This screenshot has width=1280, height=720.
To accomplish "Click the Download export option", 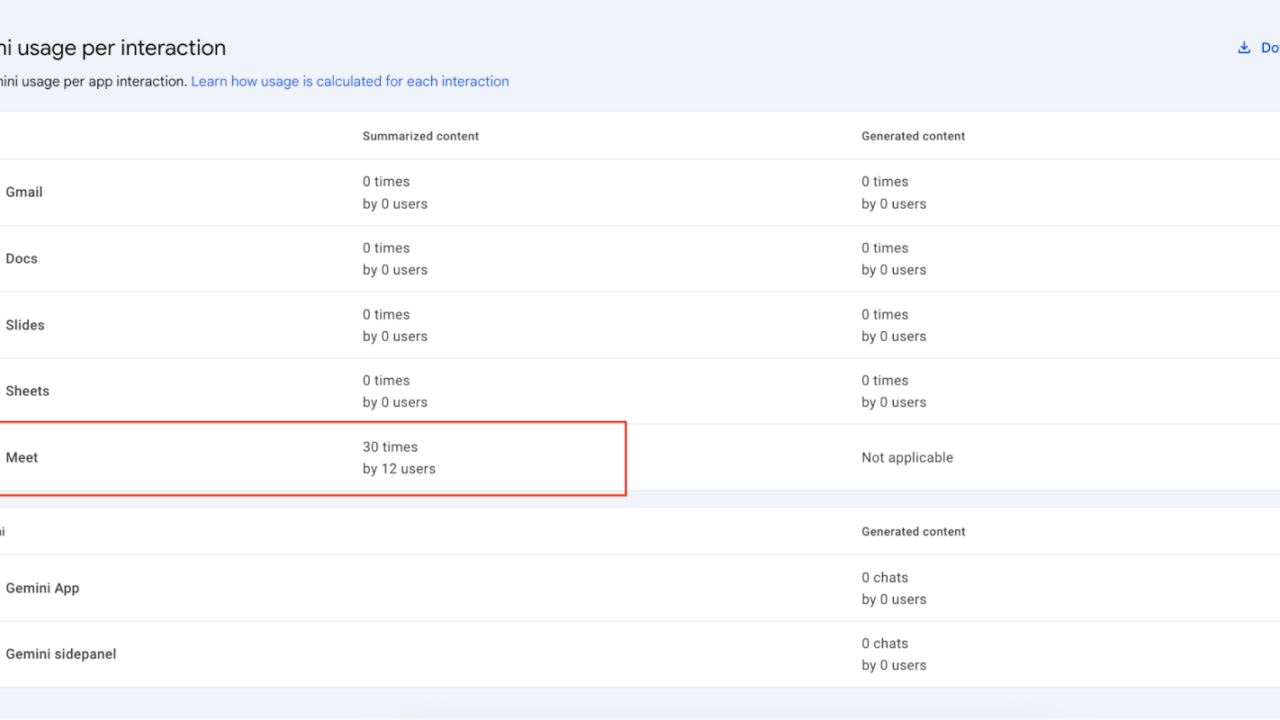I will click(1265, 47).
